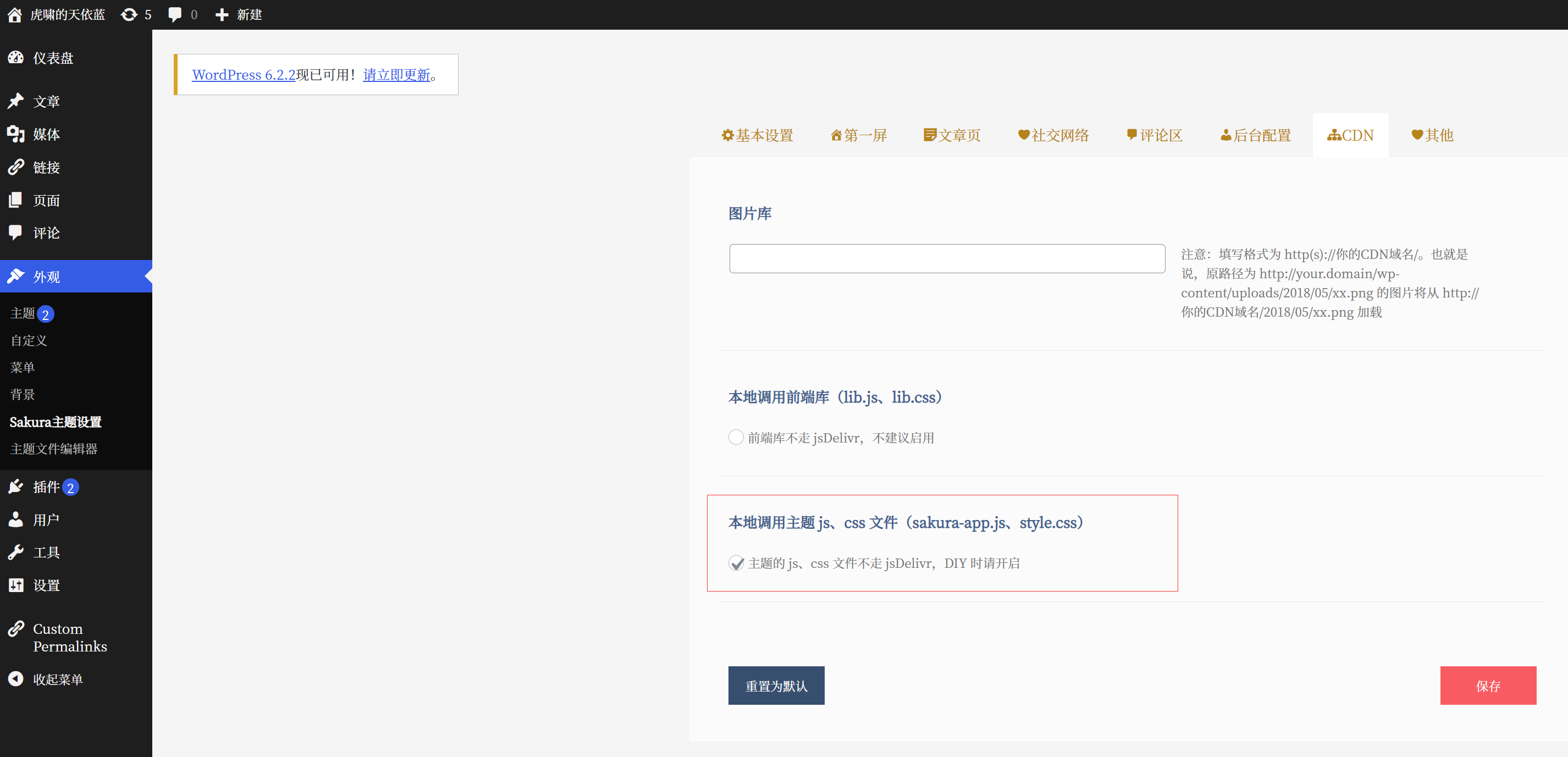The image size is (1568, 757).
Task: Click the sitemap icon on CDN tab
Action: coord(1334,135)
